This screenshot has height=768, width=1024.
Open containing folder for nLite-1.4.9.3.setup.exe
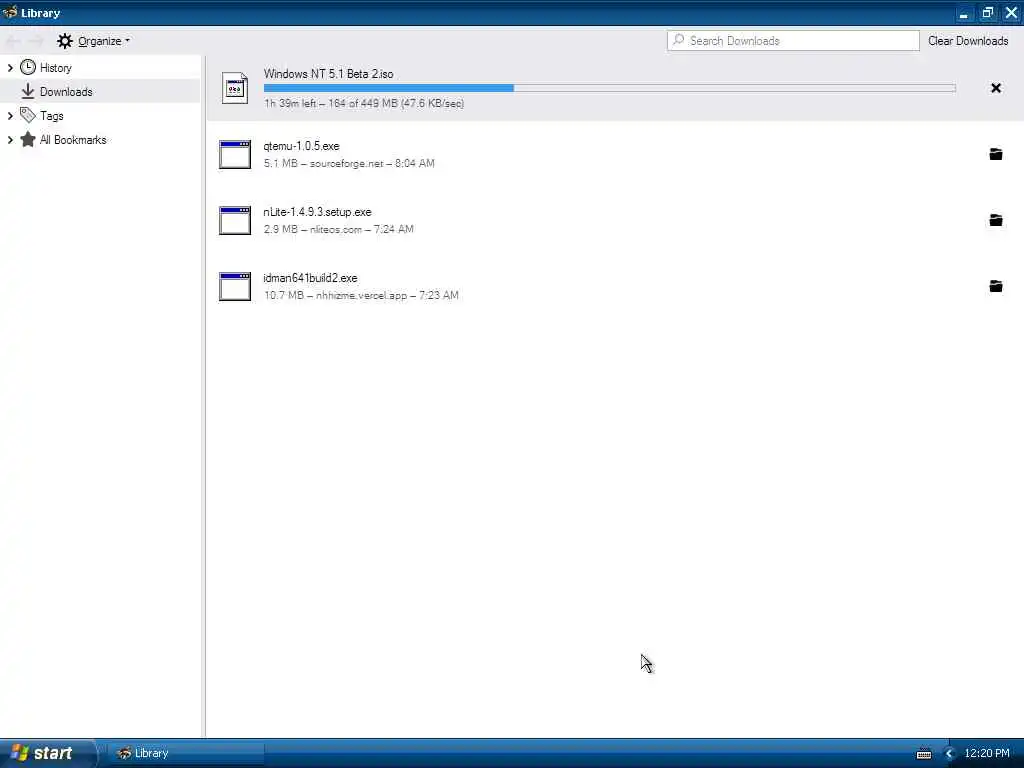click(995, 220)
